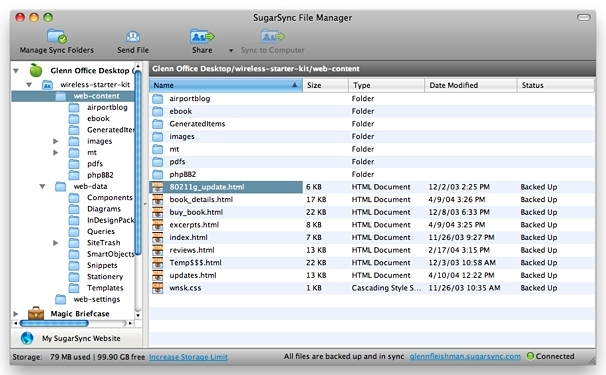
Task: Sort files by Date Modified column
Action: (x=470, y=85)
